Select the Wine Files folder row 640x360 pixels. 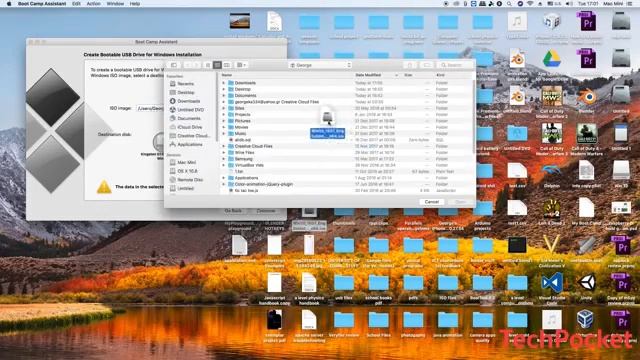pyautogui.click(x=347, y=153)
